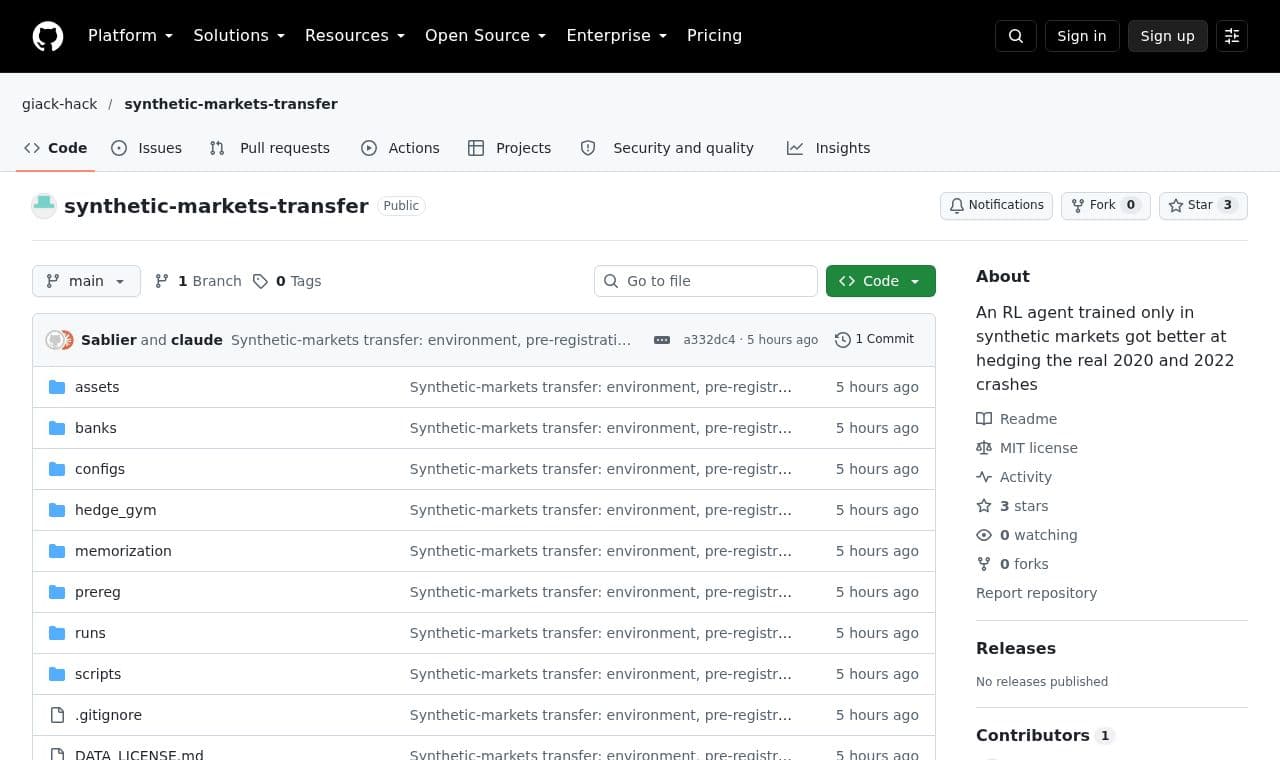
Task: Click the Sign up button
Action: point(1168,36)
